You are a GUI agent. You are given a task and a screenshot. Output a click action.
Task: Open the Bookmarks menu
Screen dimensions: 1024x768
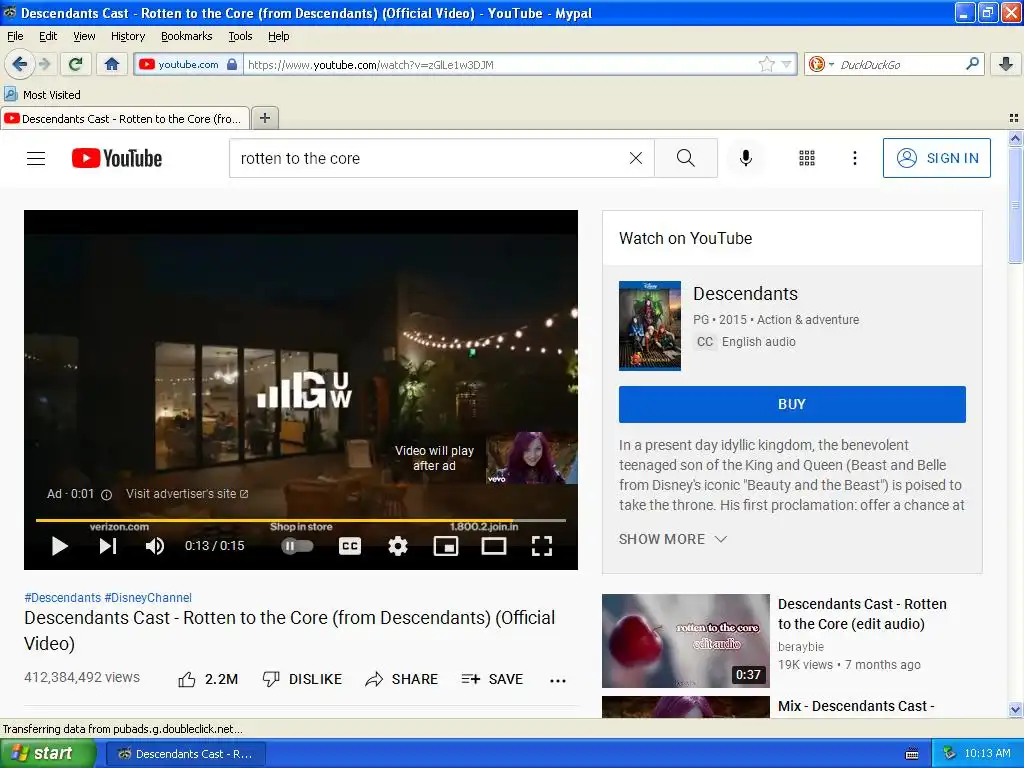(x=187, y=36)
